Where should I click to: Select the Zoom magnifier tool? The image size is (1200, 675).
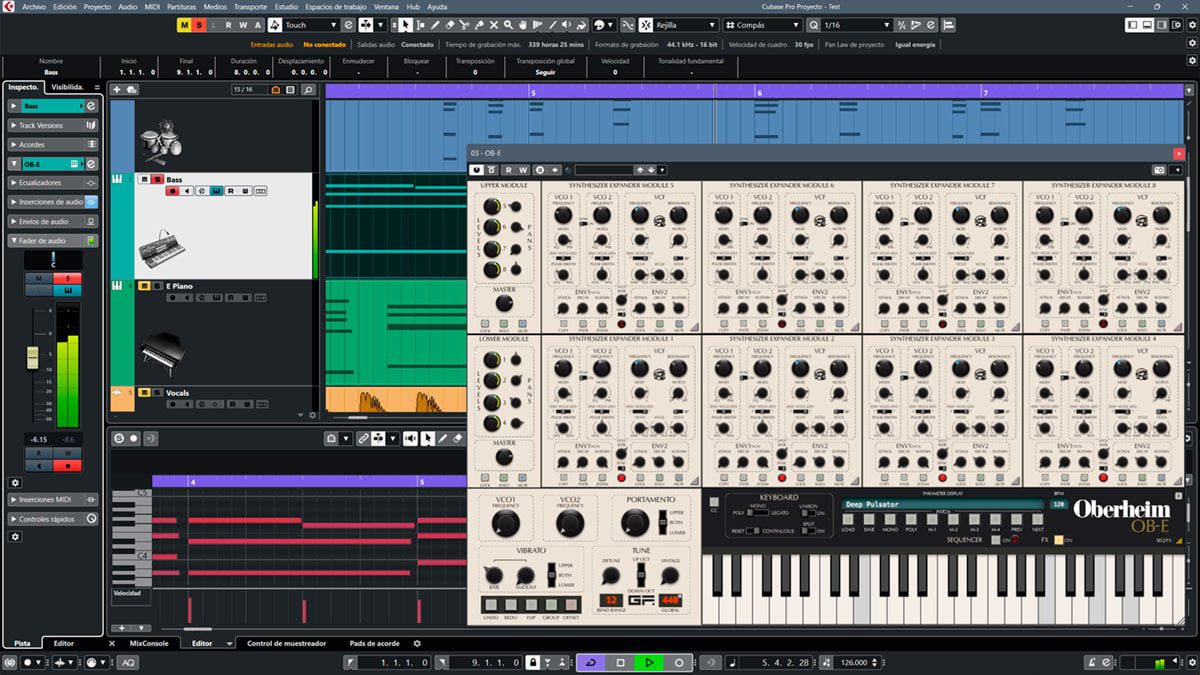[x=509, y=25]
